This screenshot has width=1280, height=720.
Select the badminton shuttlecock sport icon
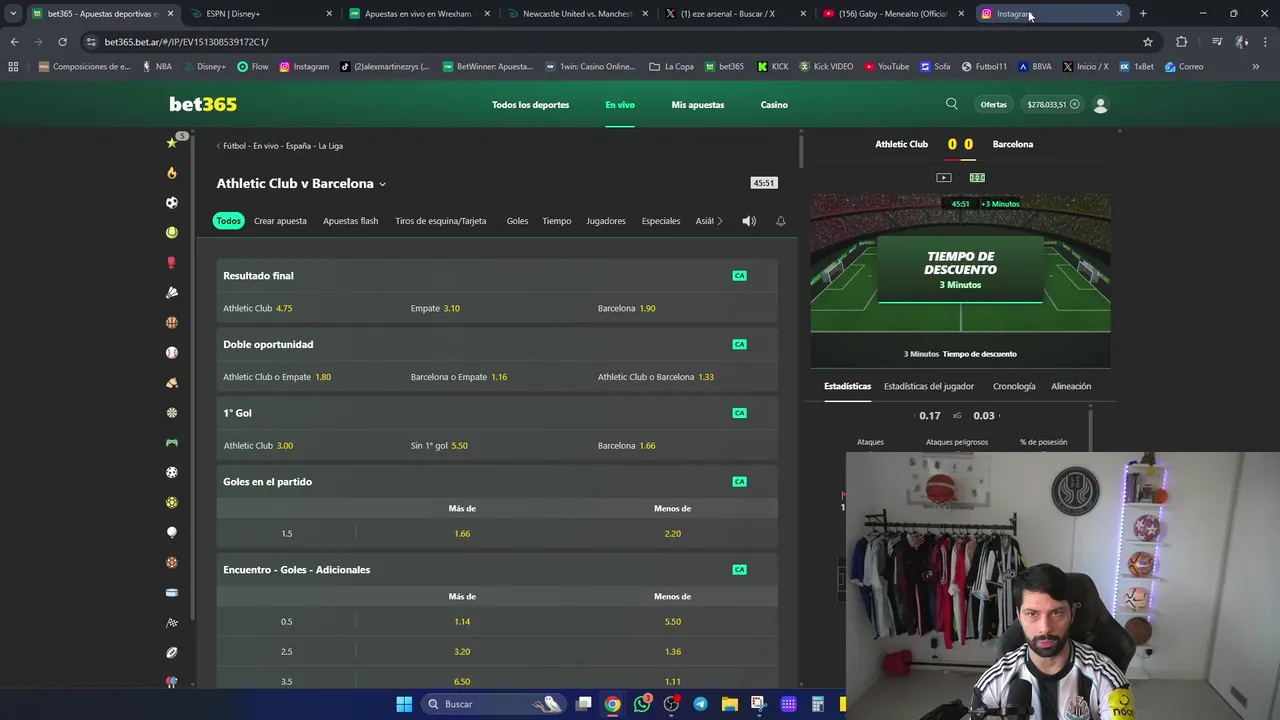point(172,293)
